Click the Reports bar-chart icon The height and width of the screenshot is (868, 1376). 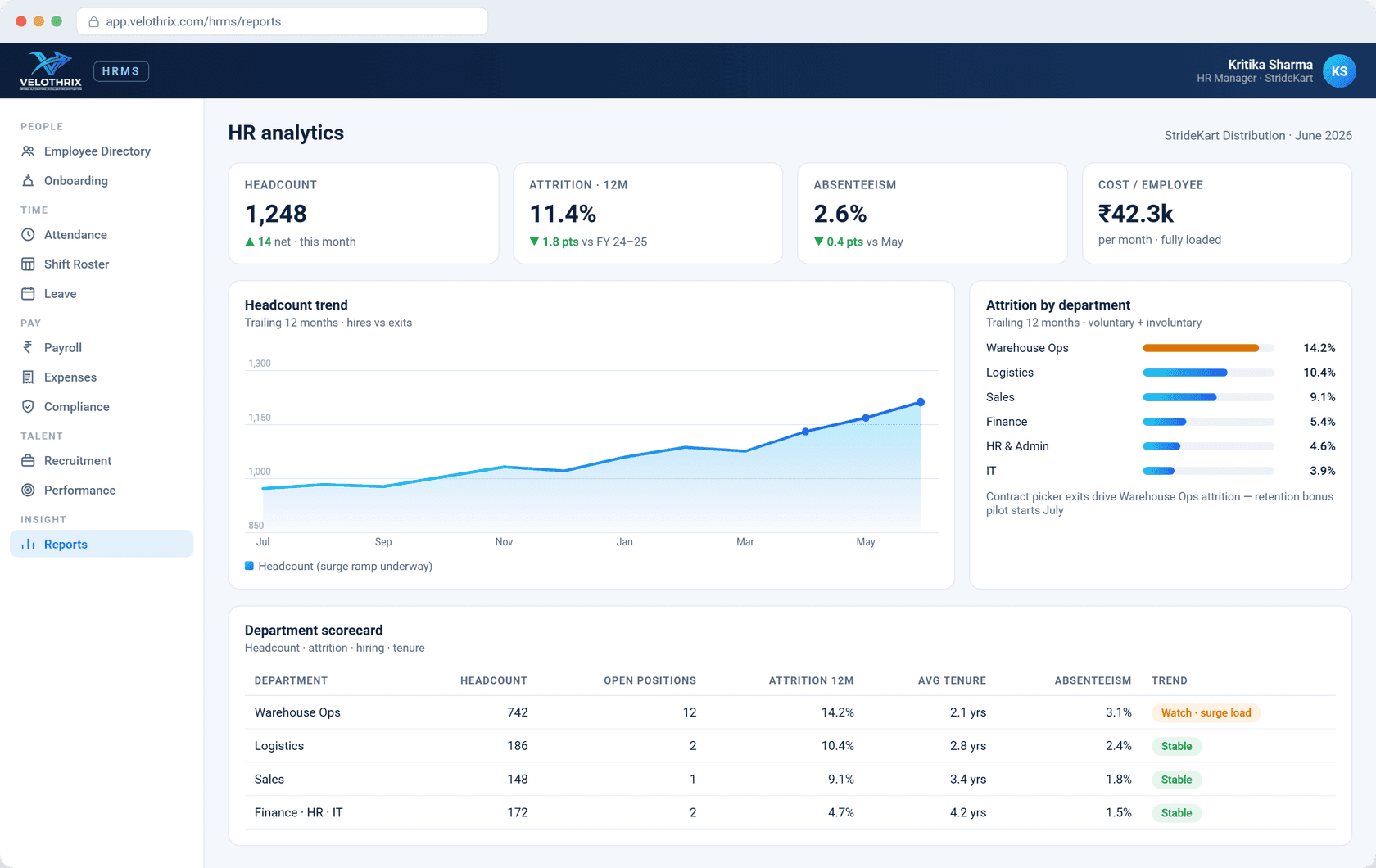coord(28,545)
